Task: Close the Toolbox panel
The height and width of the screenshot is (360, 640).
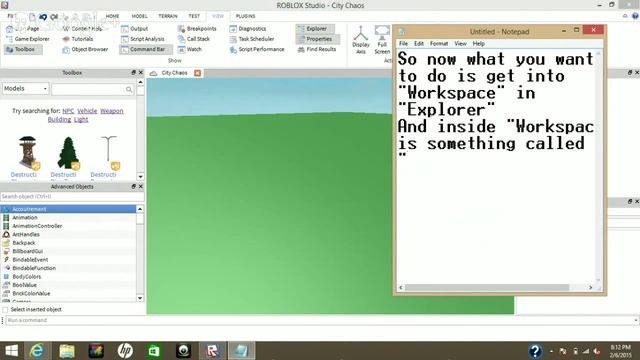Action: point(141,73)
